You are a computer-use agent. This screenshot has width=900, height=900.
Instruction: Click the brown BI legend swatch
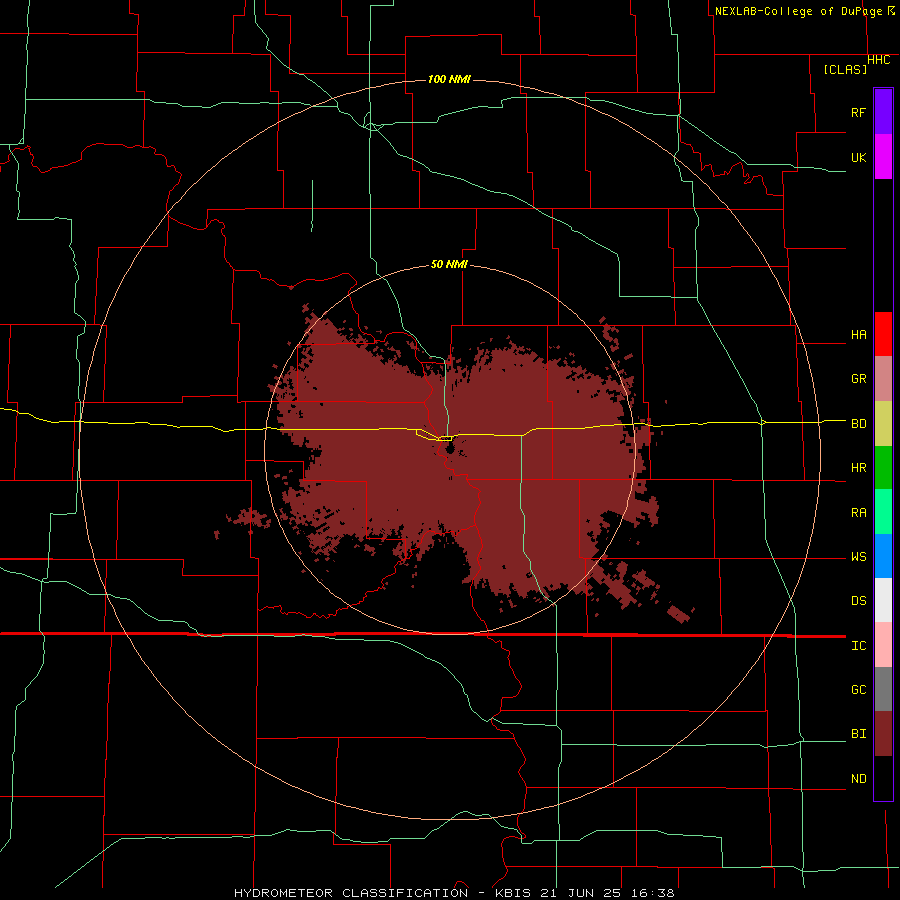tap(883, 734)
